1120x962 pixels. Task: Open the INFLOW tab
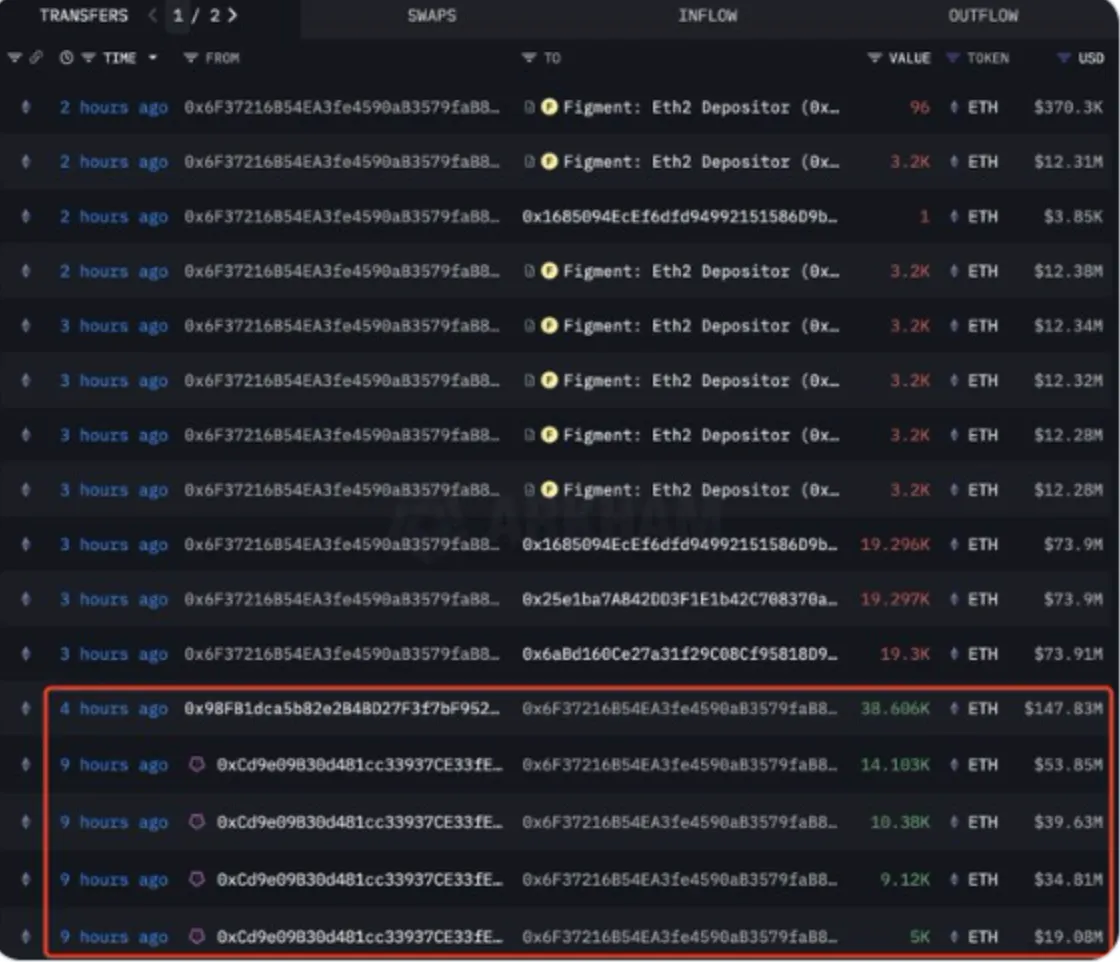(709, 15)
